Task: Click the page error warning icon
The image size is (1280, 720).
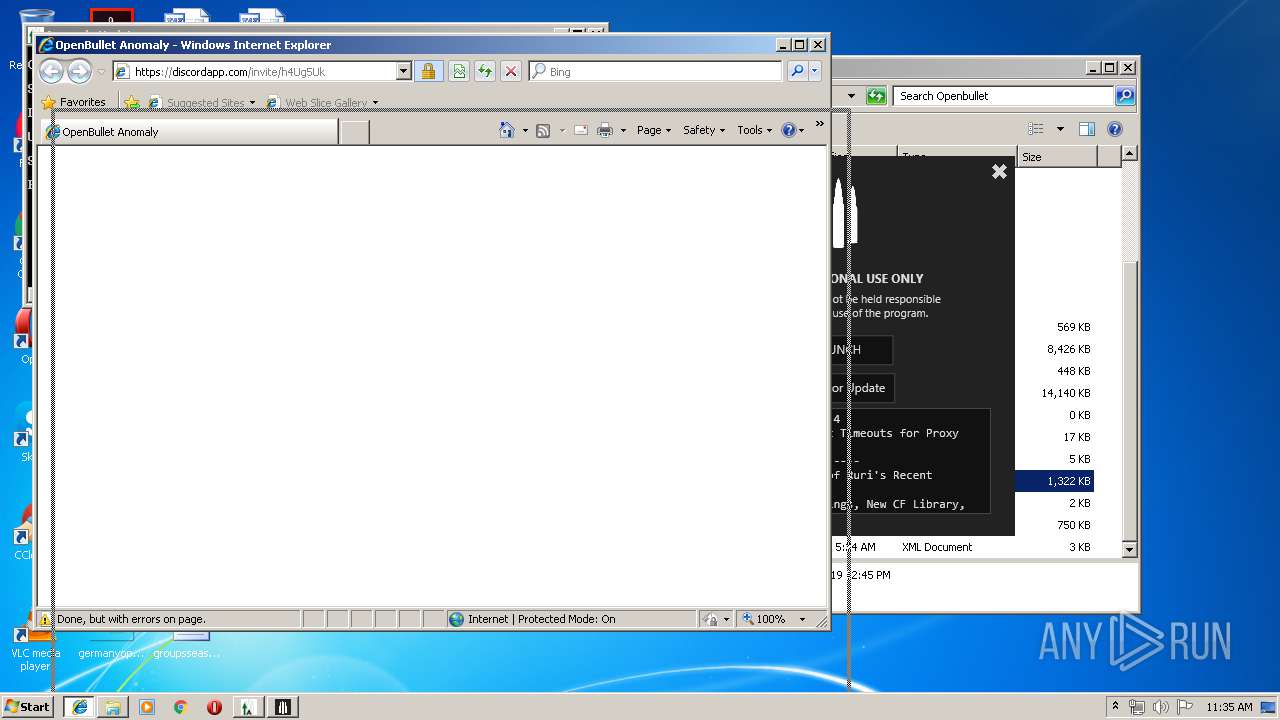Action: [x=45, y=619]
